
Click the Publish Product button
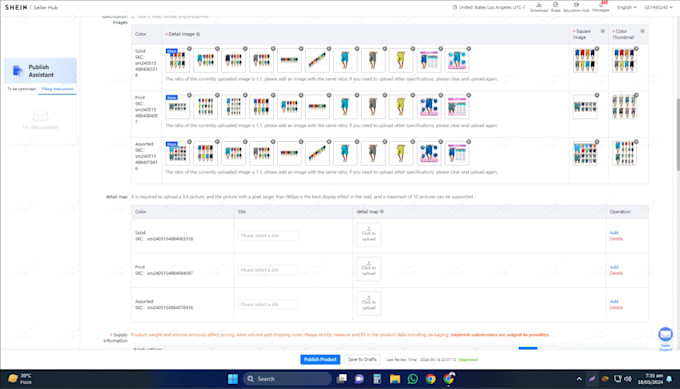click(320, 360)
